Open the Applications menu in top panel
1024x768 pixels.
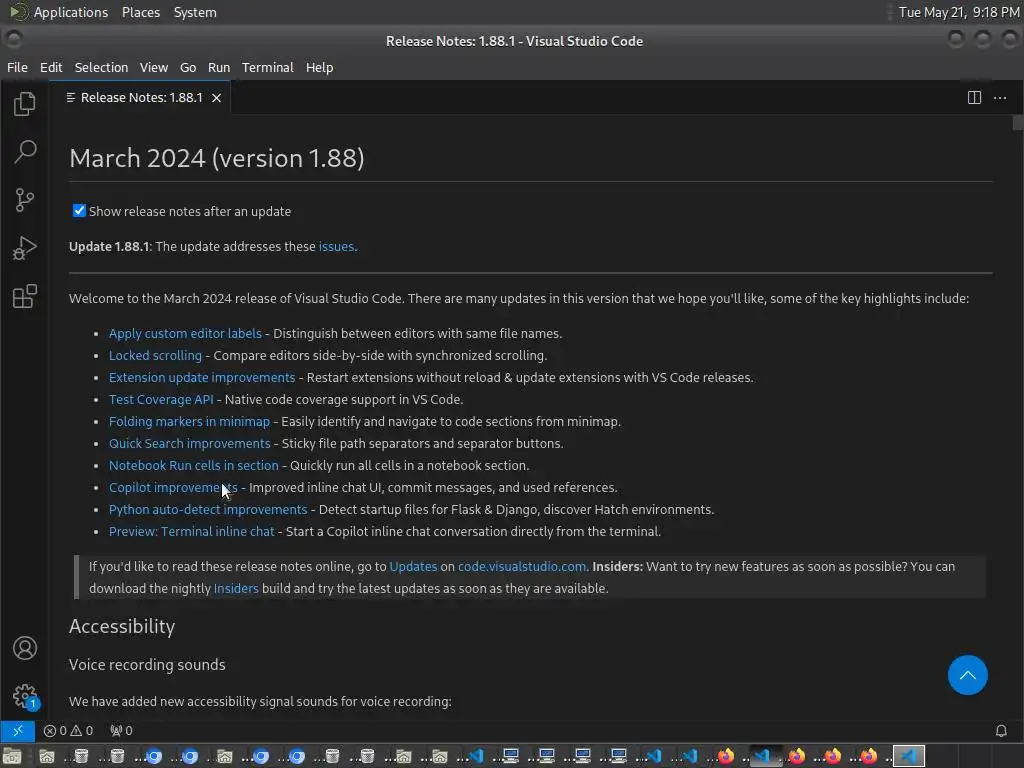[71, 12]
